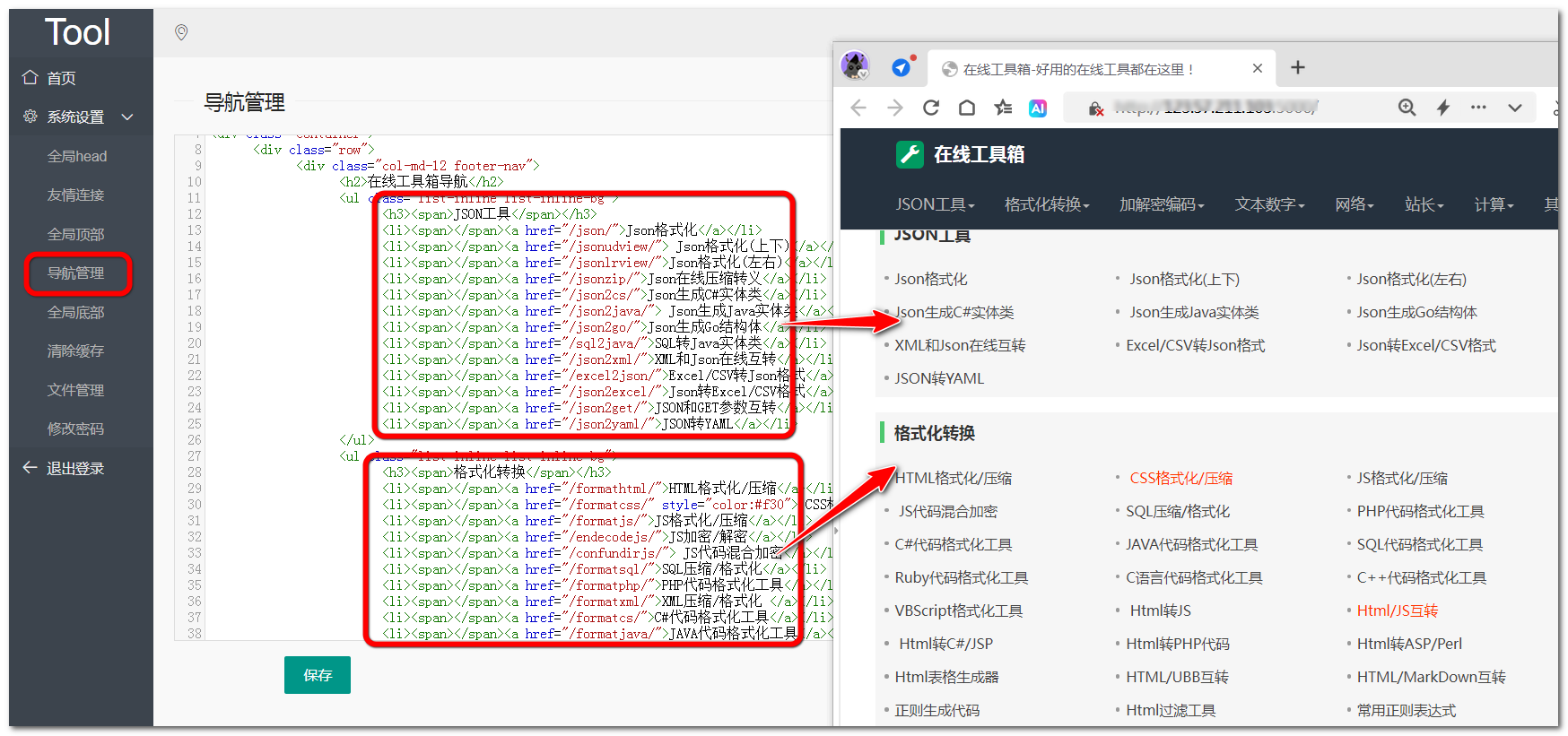Open the Html表格生成器 link

click(x=946, y=677)
